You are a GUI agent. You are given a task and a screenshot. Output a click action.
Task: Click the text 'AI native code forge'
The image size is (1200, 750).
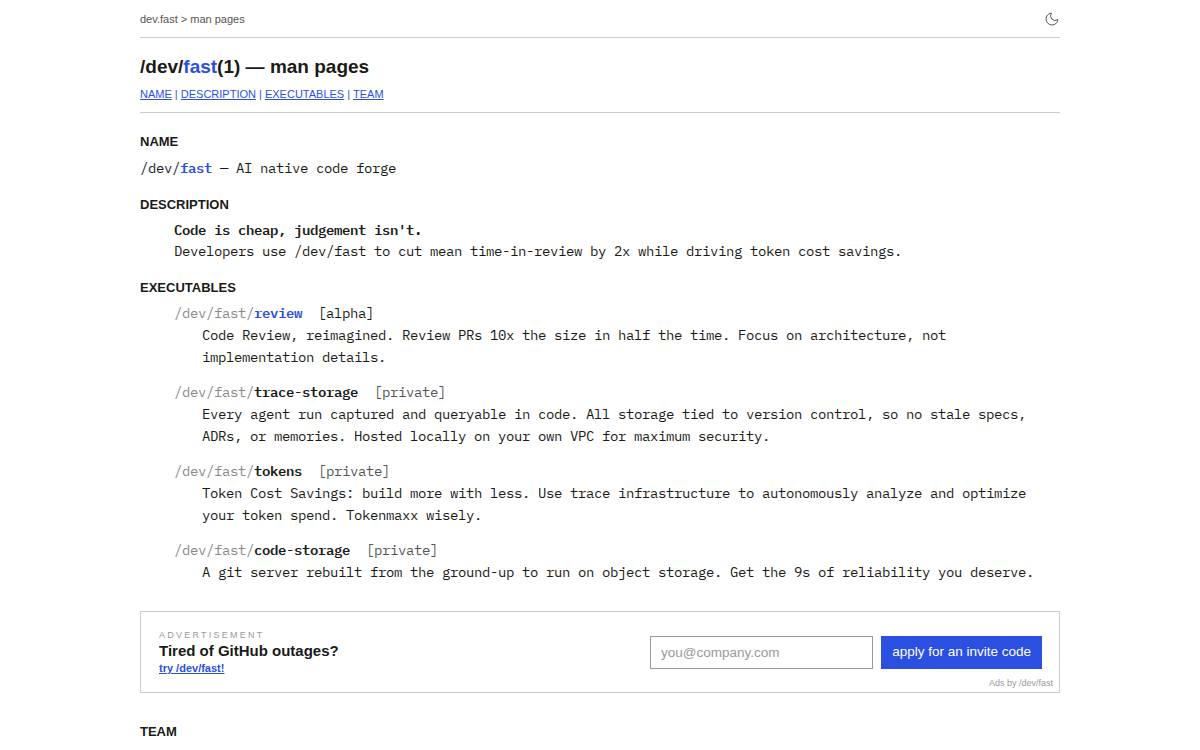click(x=316, y=168)
